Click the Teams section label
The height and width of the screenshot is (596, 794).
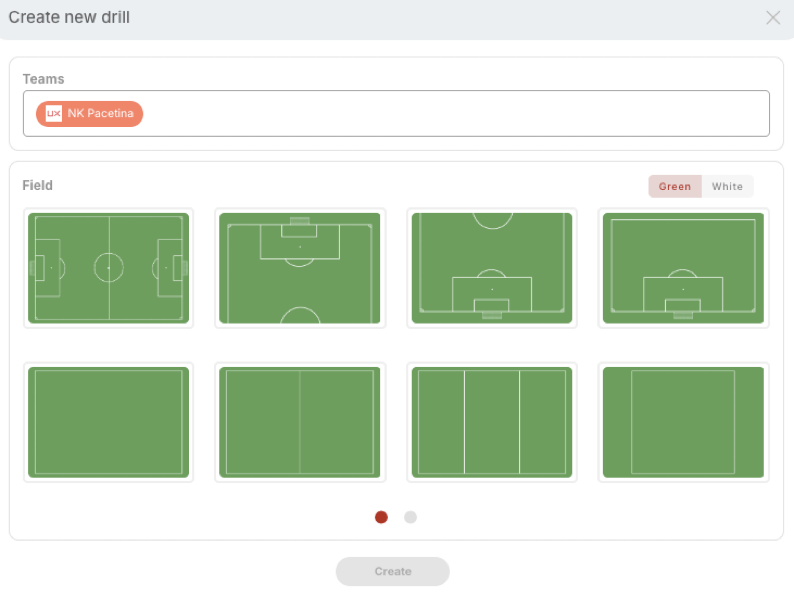click(x=43, y=79)
